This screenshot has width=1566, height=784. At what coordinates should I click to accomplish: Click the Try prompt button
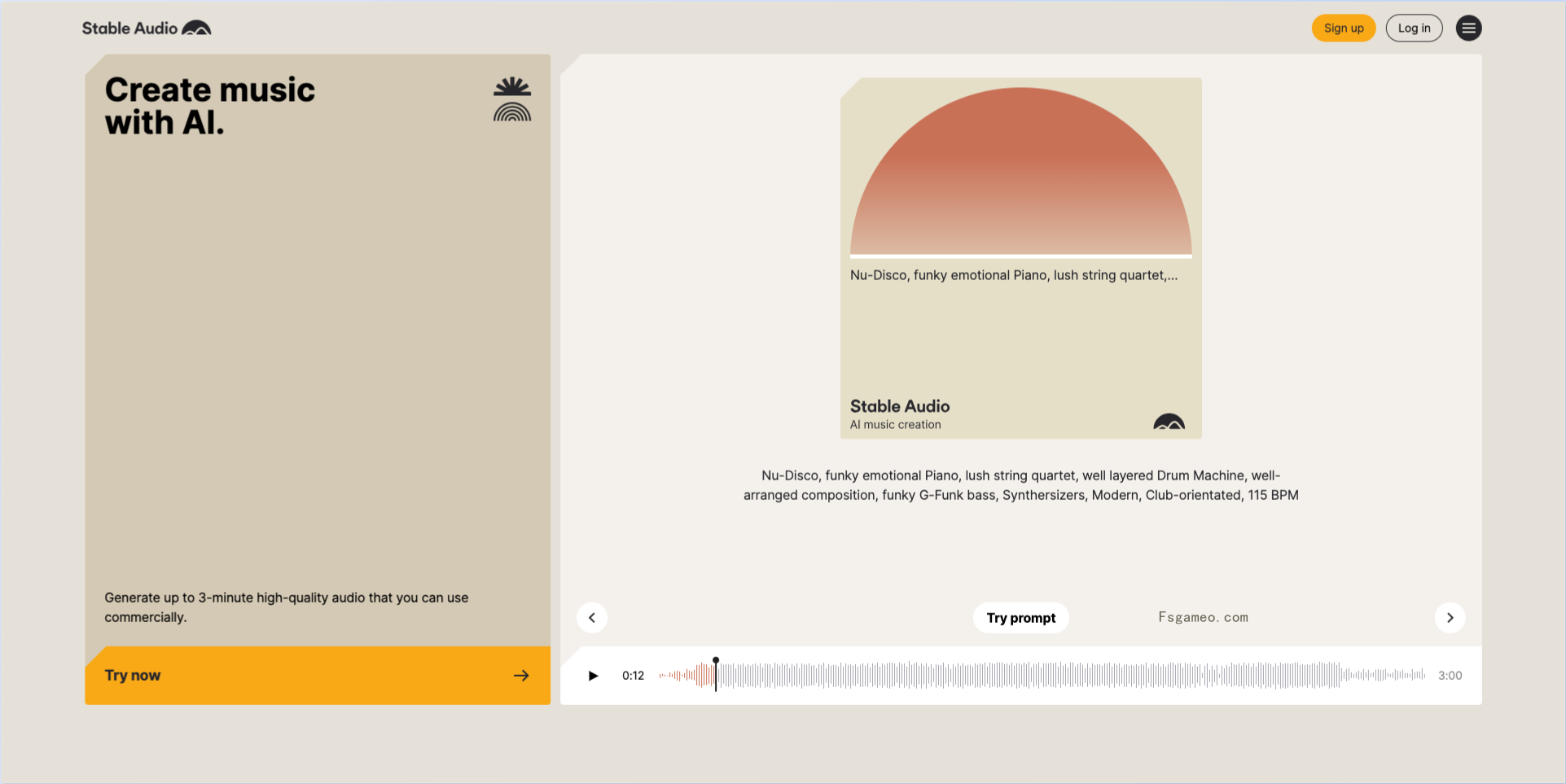1020,618
